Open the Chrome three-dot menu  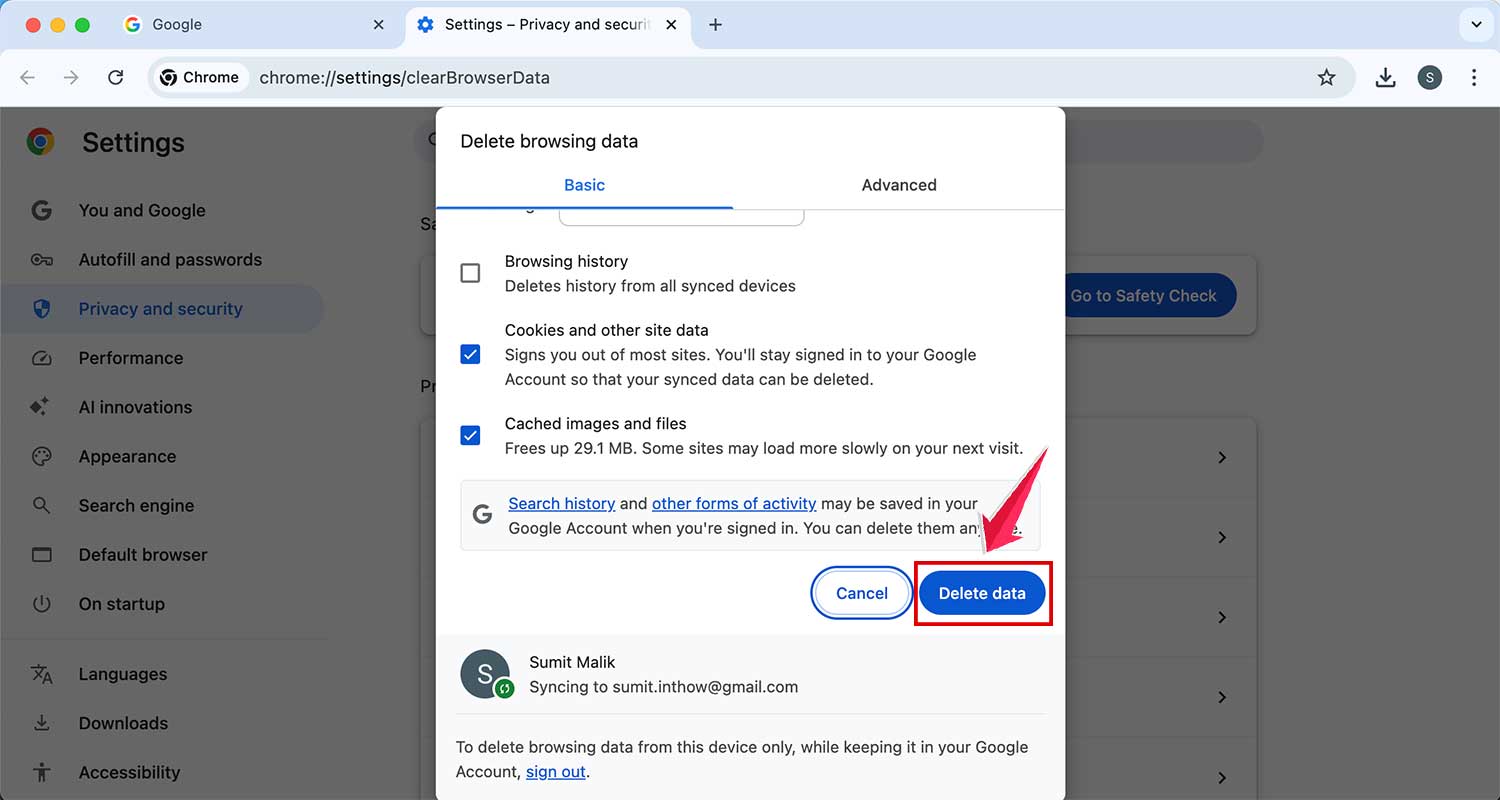(1476, 77)
